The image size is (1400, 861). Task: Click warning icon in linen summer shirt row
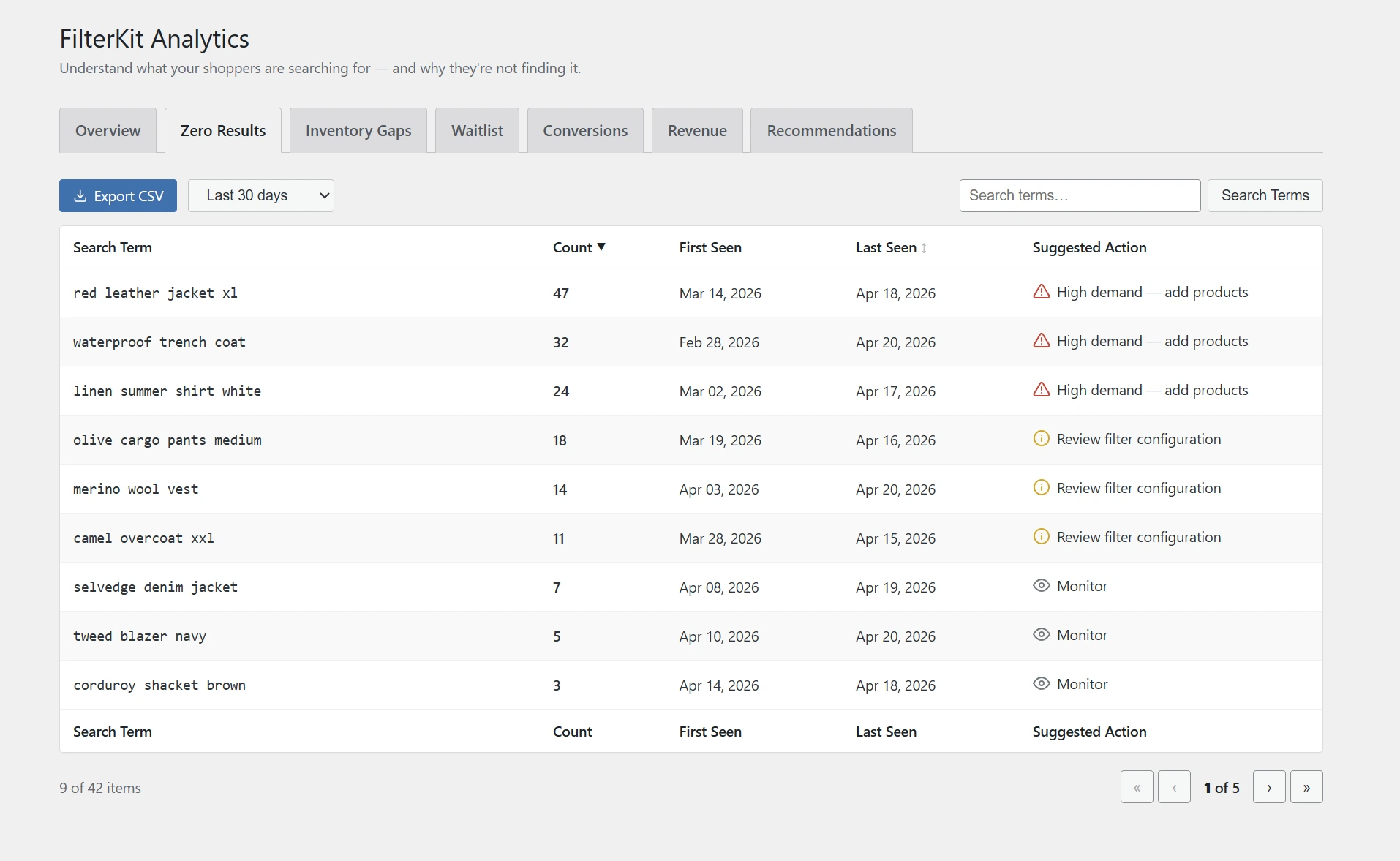[1041, 390]
